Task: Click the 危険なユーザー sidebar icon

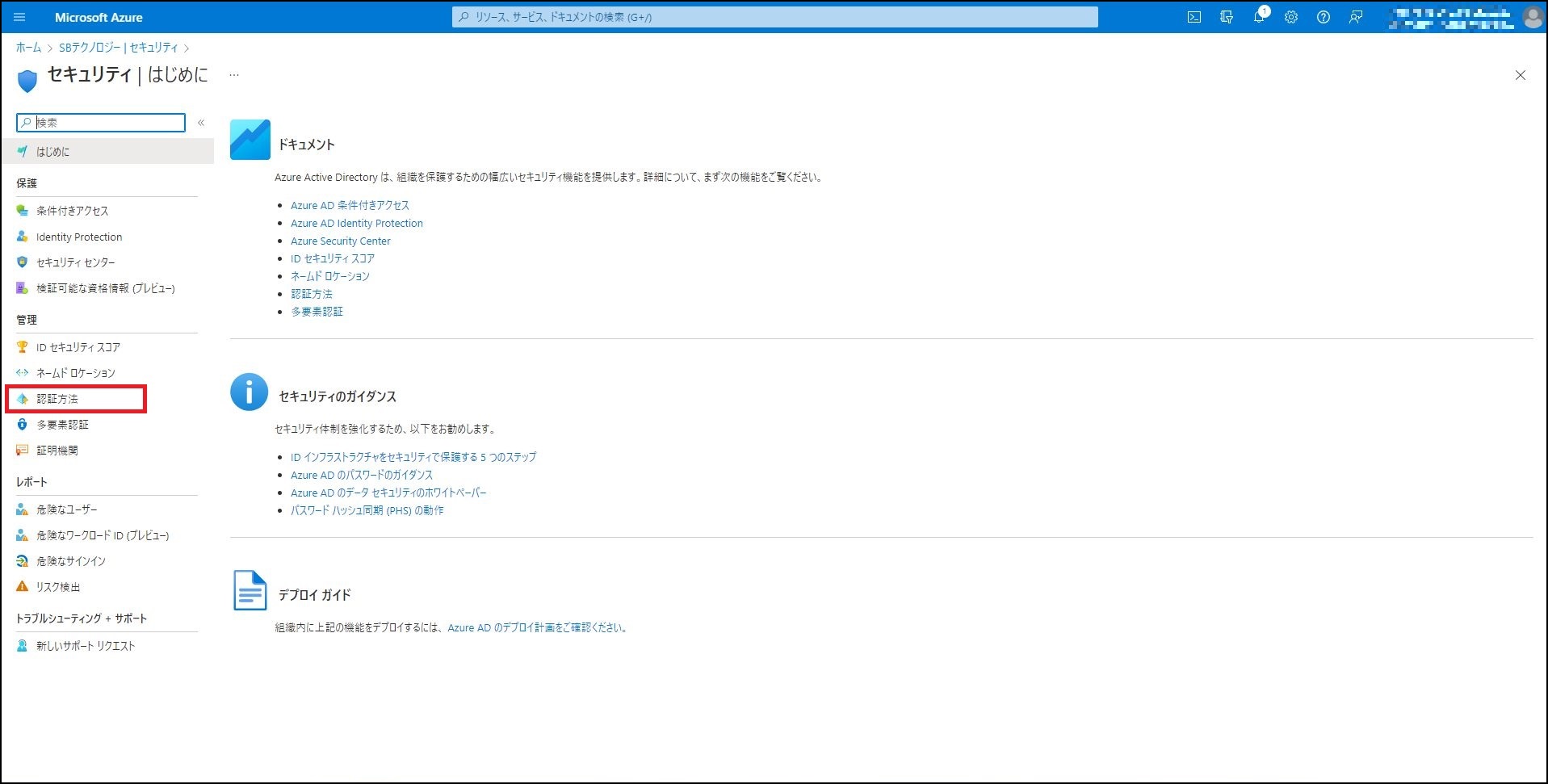Action: (x=23, y=509)
